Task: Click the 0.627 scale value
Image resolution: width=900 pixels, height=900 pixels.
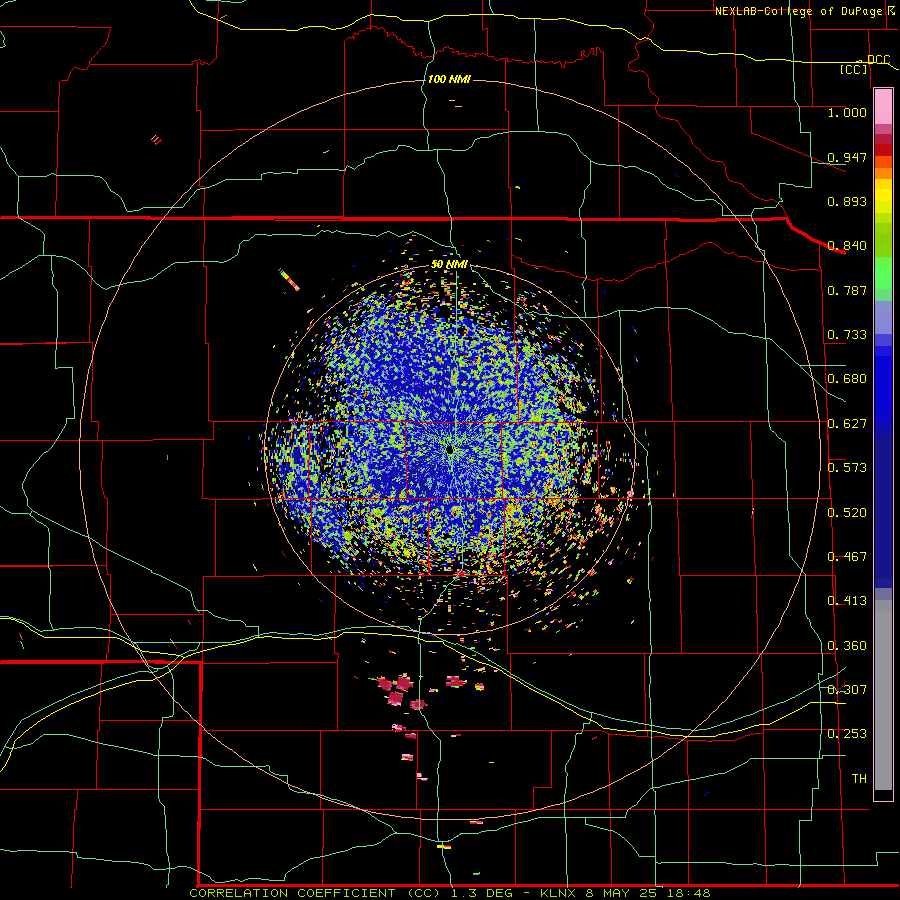Action: (847, 424)
